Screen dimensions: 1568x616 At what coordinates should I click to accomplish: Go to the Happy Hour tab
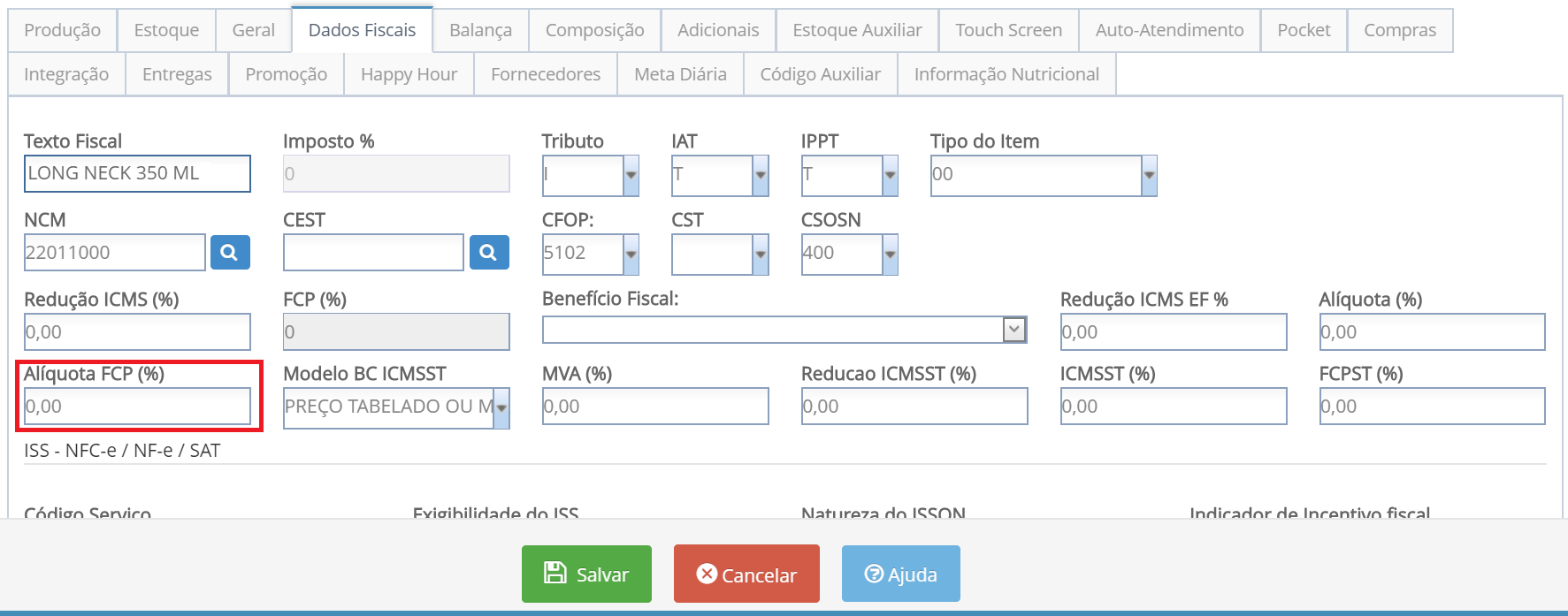(x=409, y=74)
